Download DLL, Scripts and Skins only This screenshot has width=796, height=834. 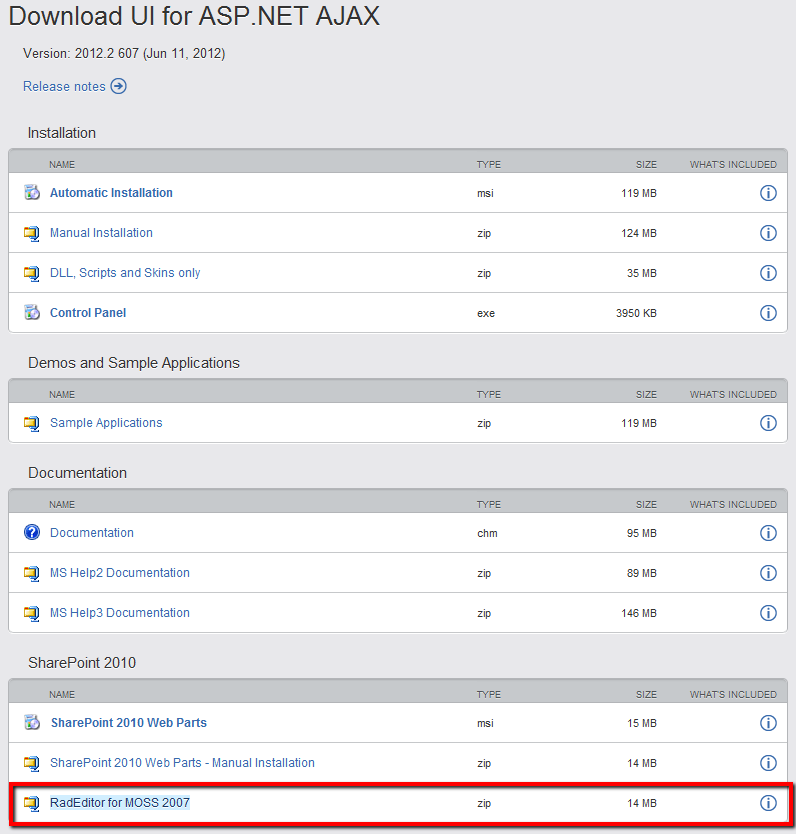click(x=125, y=273)
